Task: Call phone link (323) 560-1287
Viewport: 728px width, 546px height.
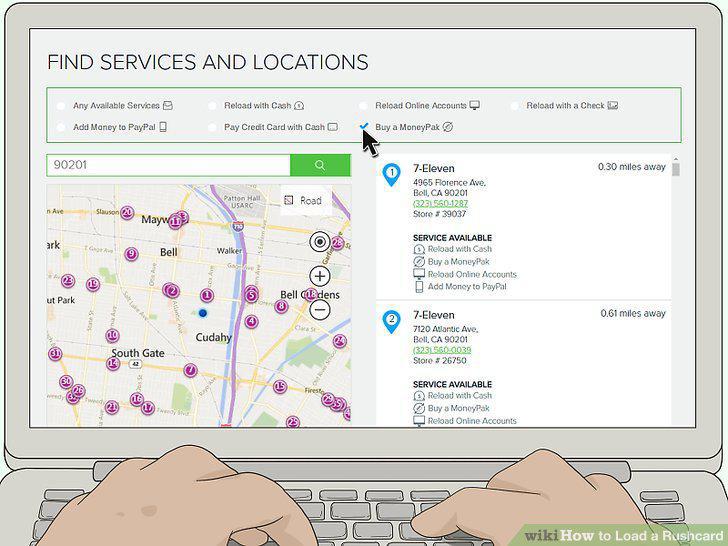Action: point(440,203)
